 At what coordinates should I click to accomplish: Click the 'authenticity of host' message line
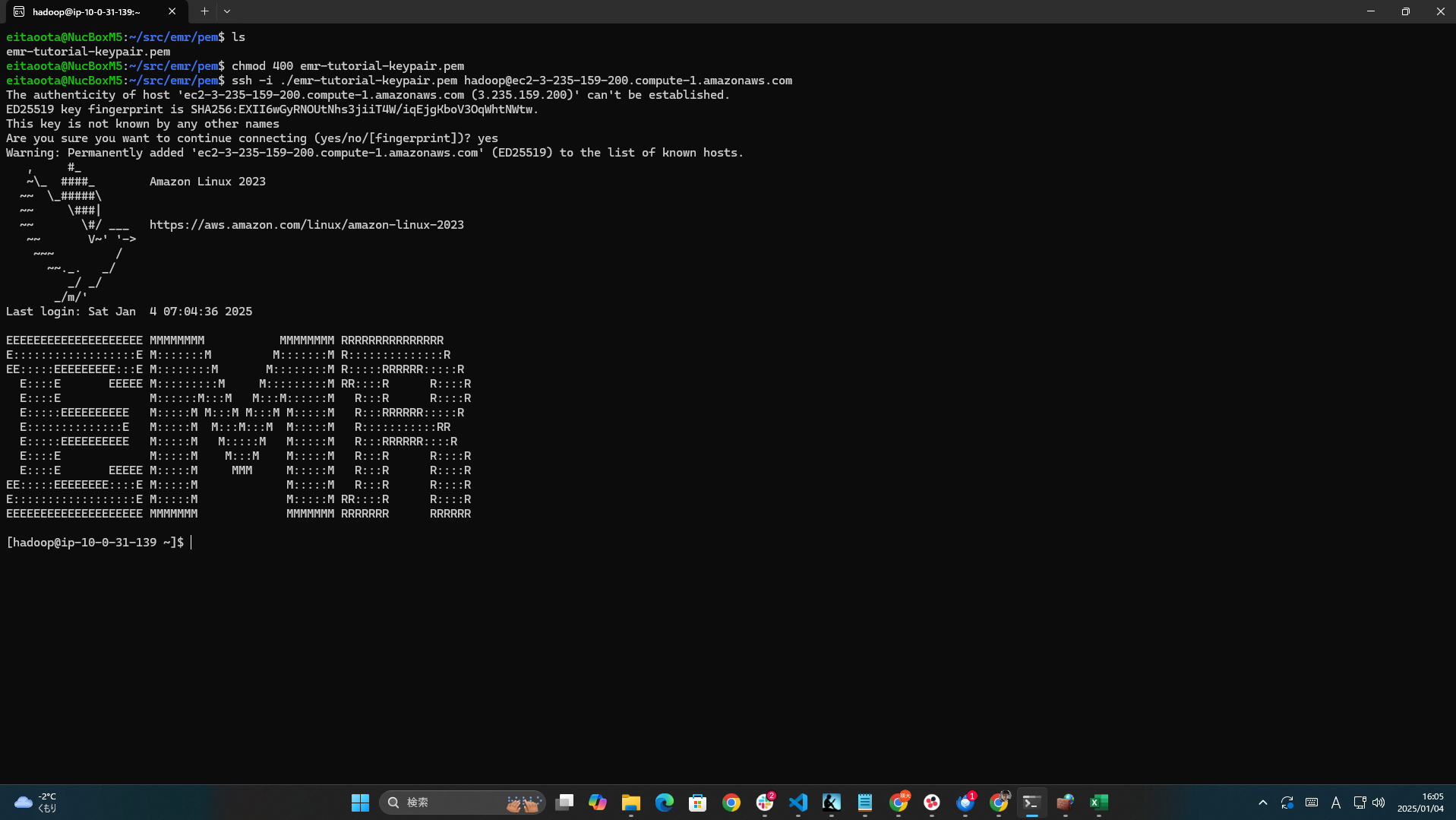pyautogui.click(x=368, y=95)
